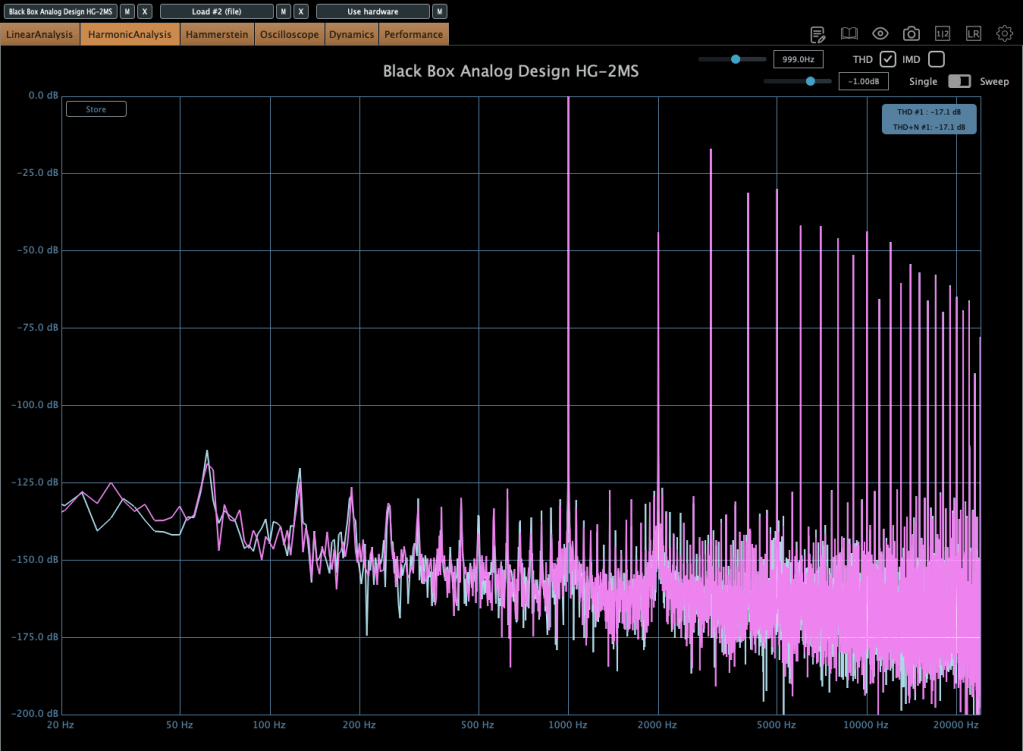Enable the IMD checkbox

pyautogui.click(x=936, y=59)
